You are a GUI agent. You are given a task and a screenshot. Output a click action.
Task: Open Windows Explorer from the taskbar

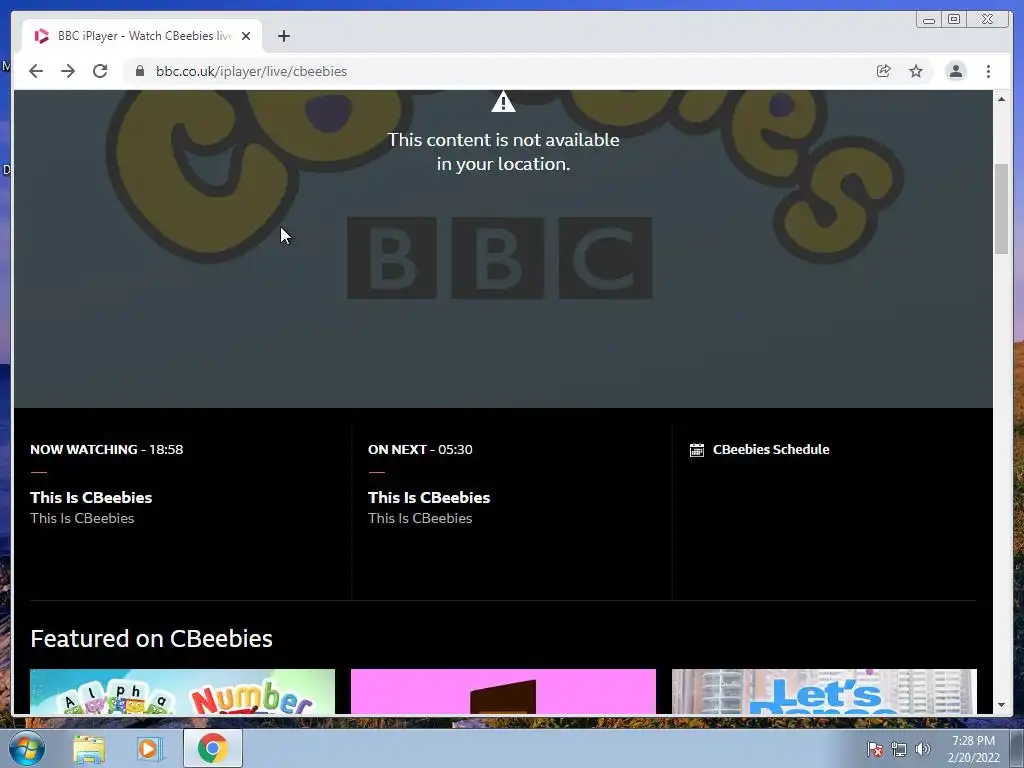(x=89, y=748)
